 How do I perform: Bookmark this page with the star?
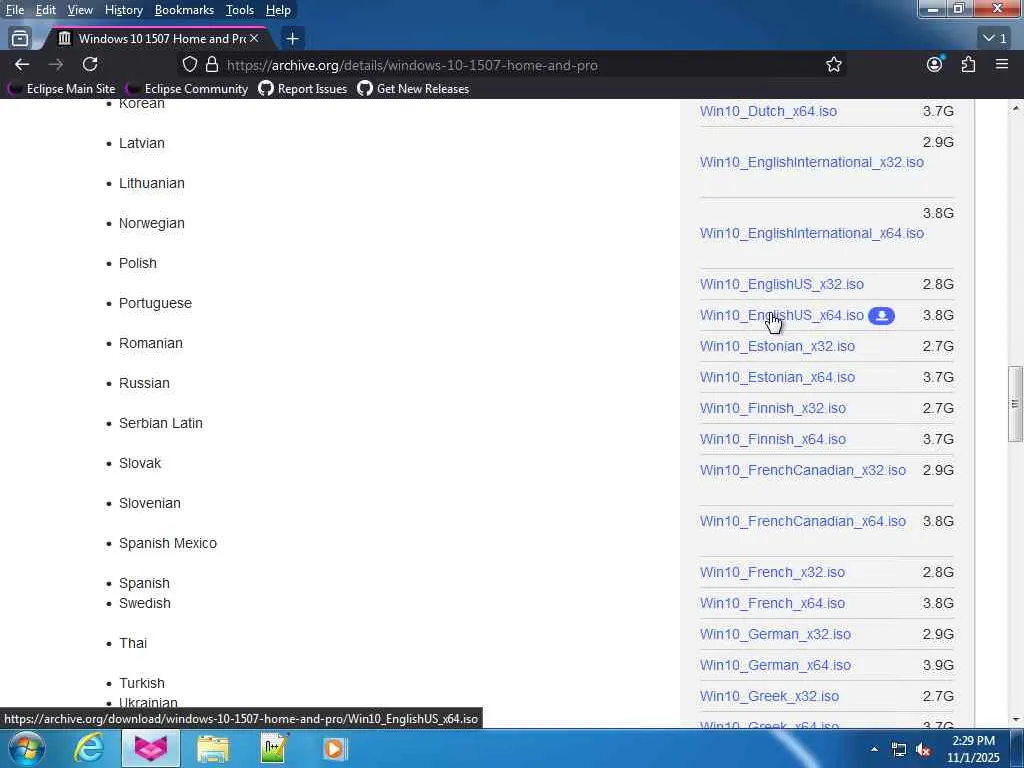[833, 64]
